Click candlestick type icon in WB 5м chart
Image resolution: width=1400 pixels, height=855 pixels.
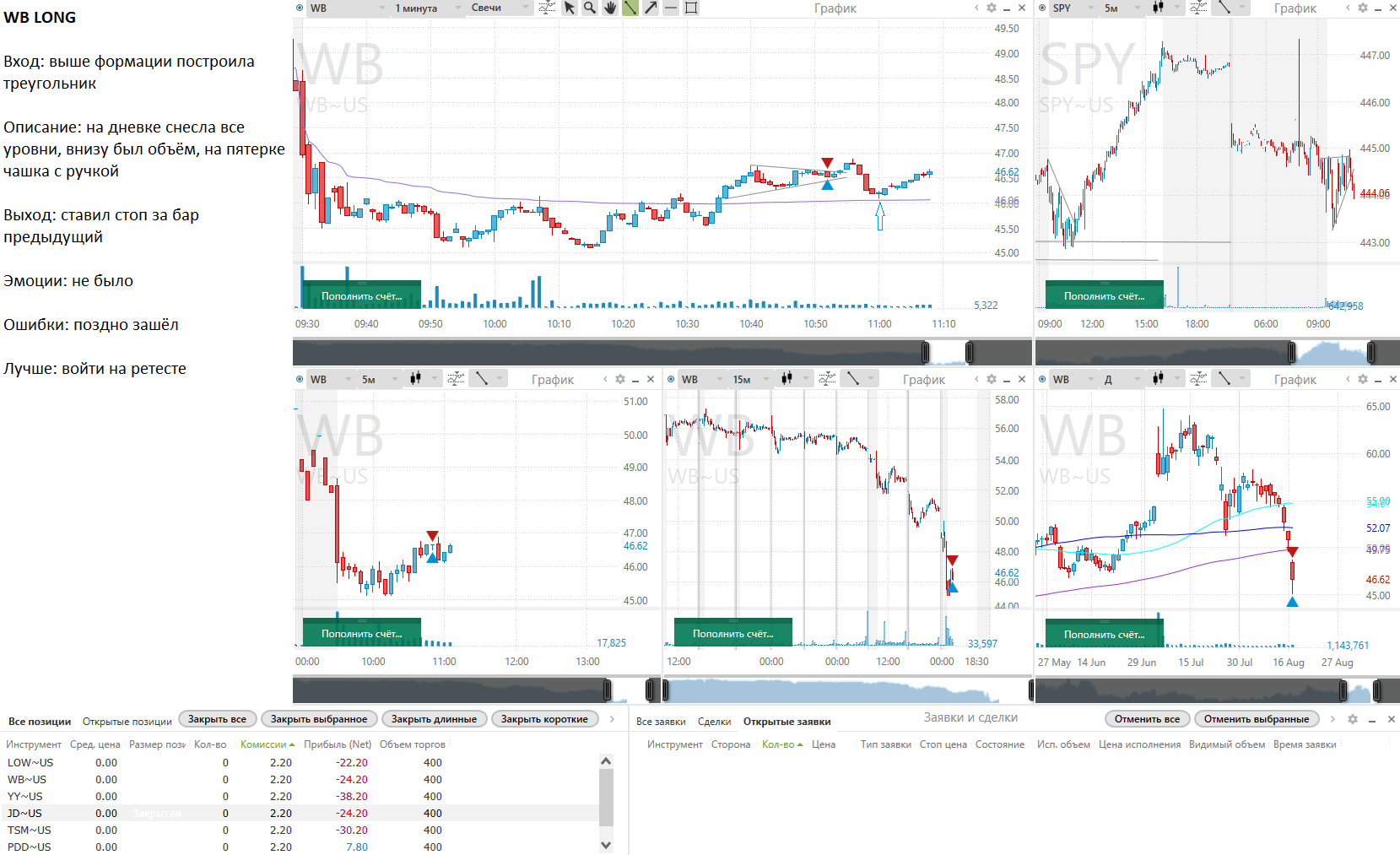pos(415,379)
